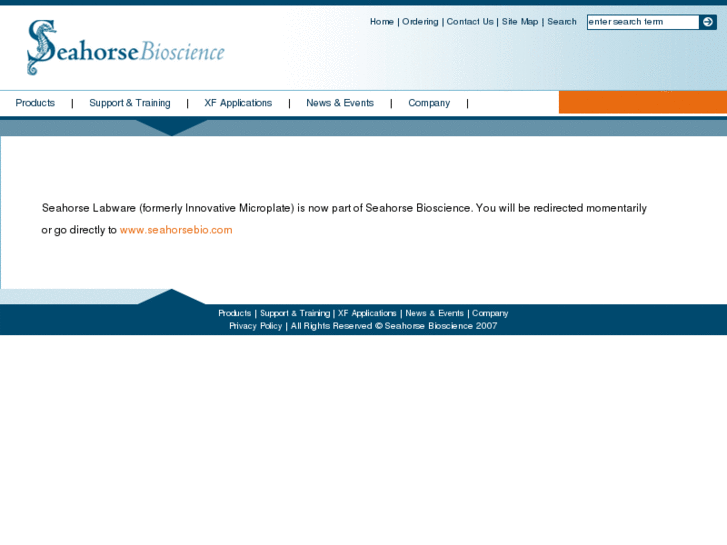Click the Seahorse Bioscience logo
This screenshot has width=727, height=545.
pos(126,47)
